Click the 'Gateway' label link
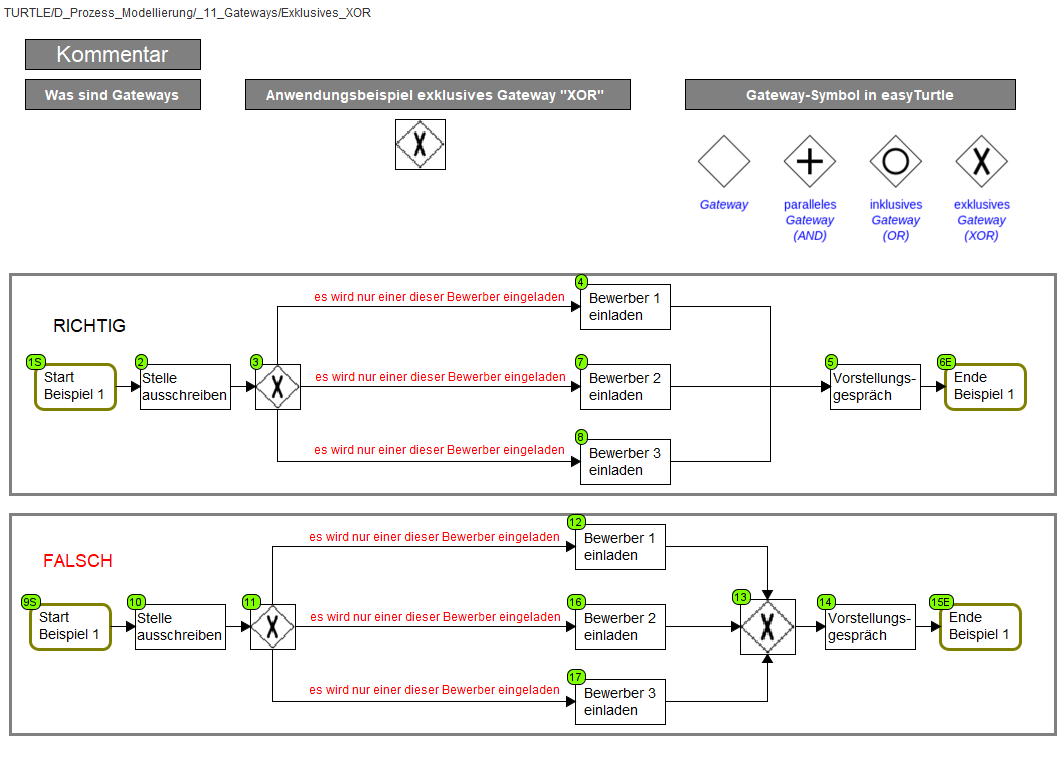This screenshot has height=773, width=1063. coord(724,205)
